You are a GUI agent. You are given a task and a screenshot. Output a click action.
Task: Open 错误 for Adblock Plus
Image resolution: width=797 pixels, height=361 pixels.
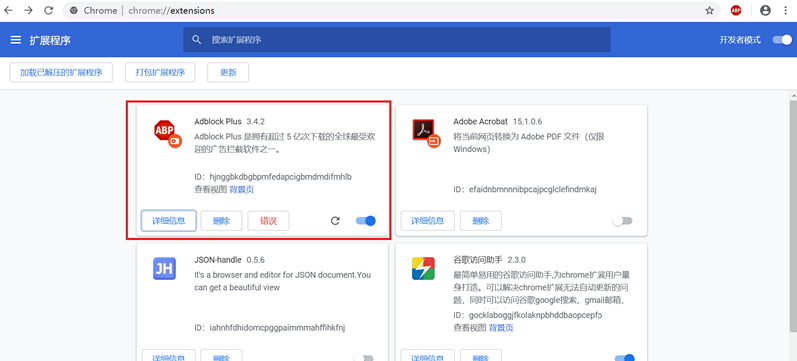point(268,221)
